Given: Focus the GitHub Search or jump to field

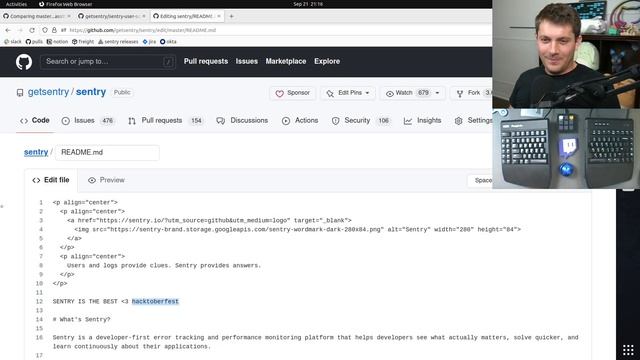Looking at the screenshot, I should (x=108, y=62).
